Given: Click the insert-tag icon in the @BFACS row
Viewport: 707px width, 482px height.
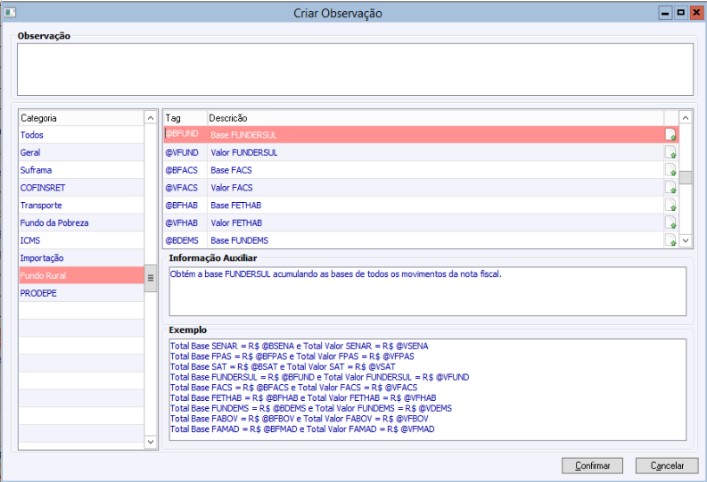Looking at the screenshot, I should [x=671, y=170].
